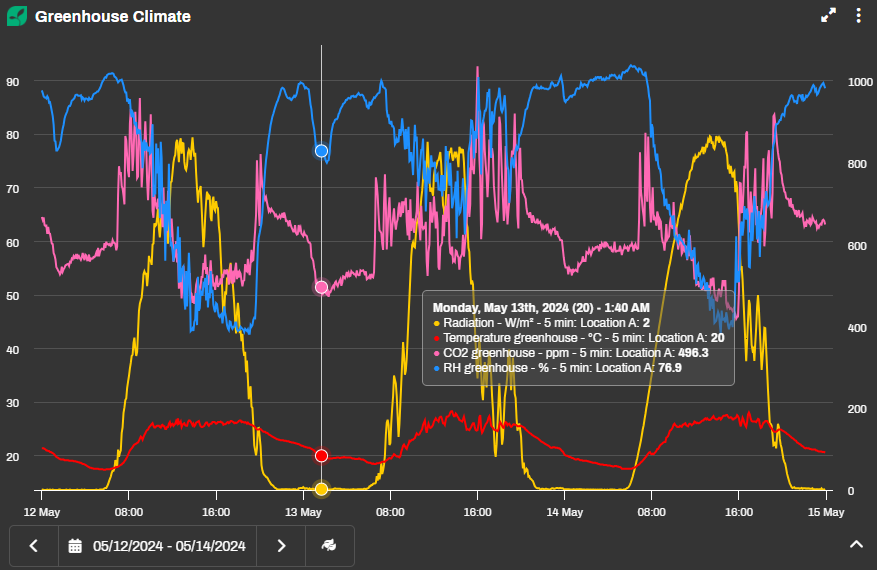This screenshot has height=570, width=877.
Task: Click the blue RH marker on the cursor line
Action: [321, 151]
